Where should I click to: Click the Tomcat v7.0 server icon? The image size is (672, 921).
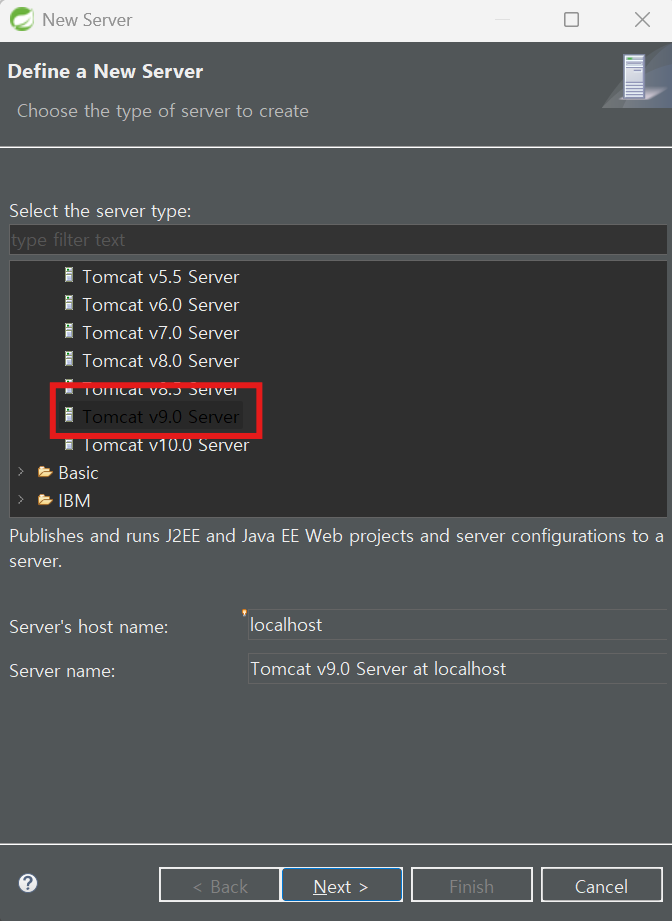pyautogui.click(x=69, y=331)
